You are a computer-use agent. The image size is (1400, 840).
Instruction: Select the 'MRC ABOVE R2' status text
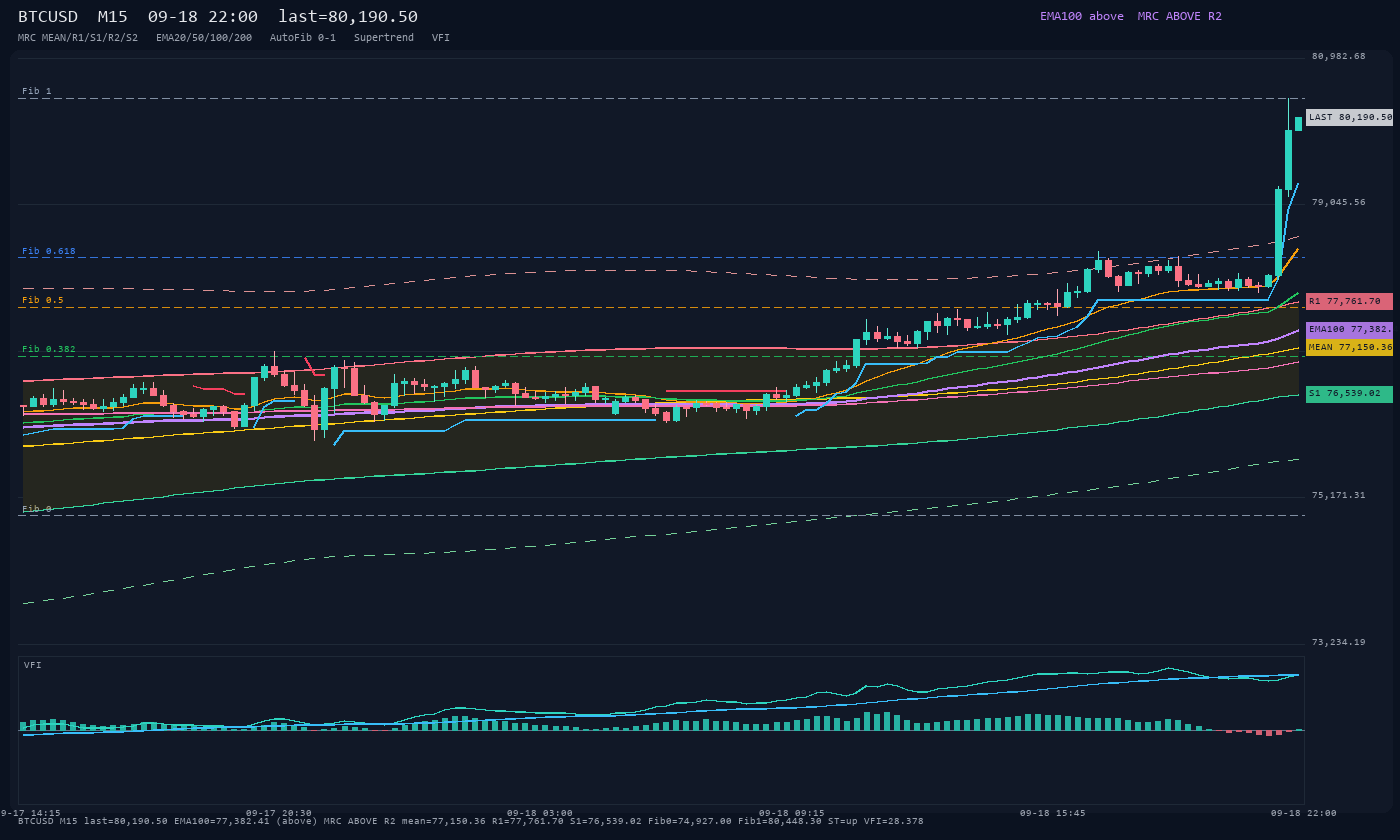pyautogui.click(x=1180, y=16)
